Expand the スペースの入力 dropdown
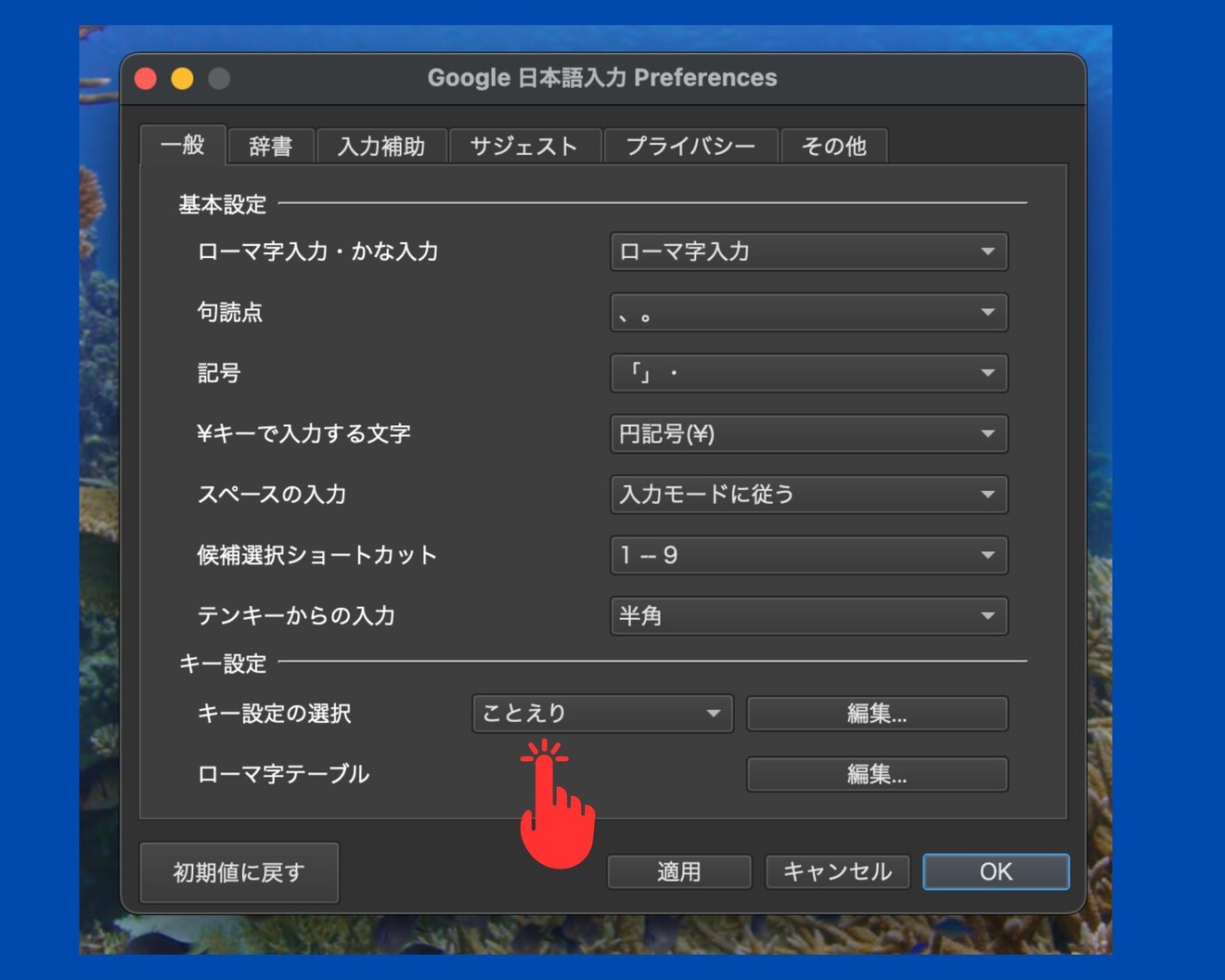The image size is (1225, 980). [808, 495]
